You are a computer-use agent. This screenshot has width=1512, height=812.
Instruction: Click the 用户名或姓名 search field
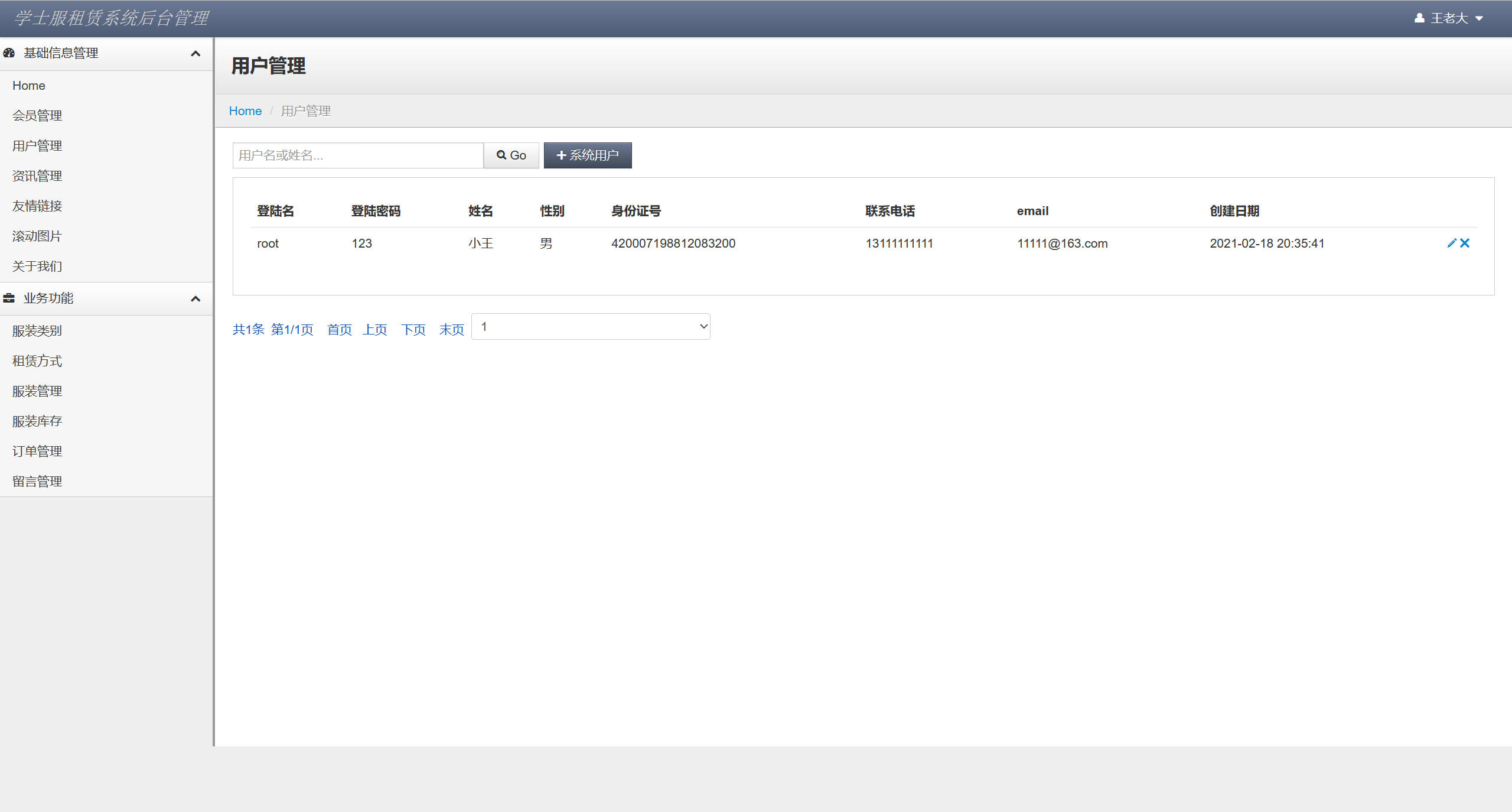pos(358,155)
